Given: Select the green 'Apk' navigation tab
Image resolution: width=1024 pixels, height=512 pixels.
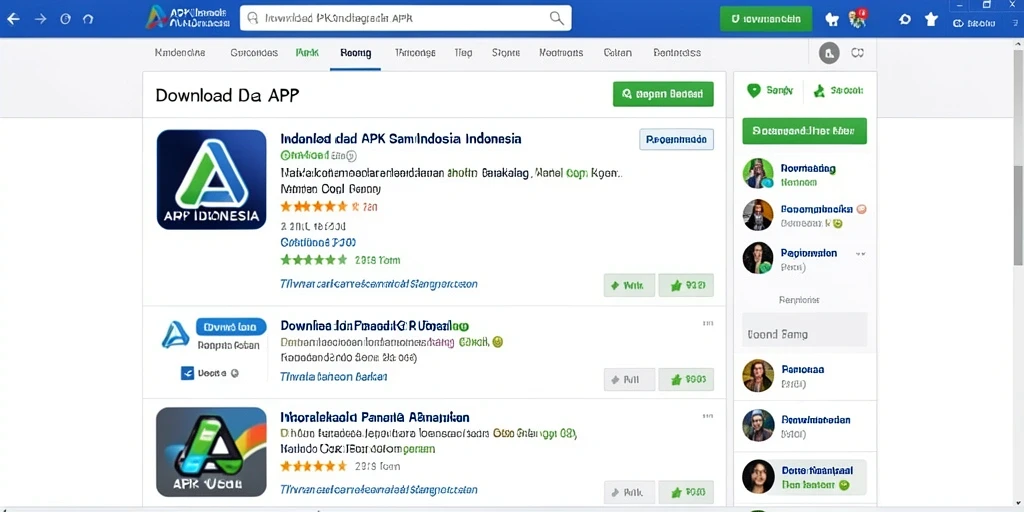Looking at the screenshot, I should (x=307, y=53).
